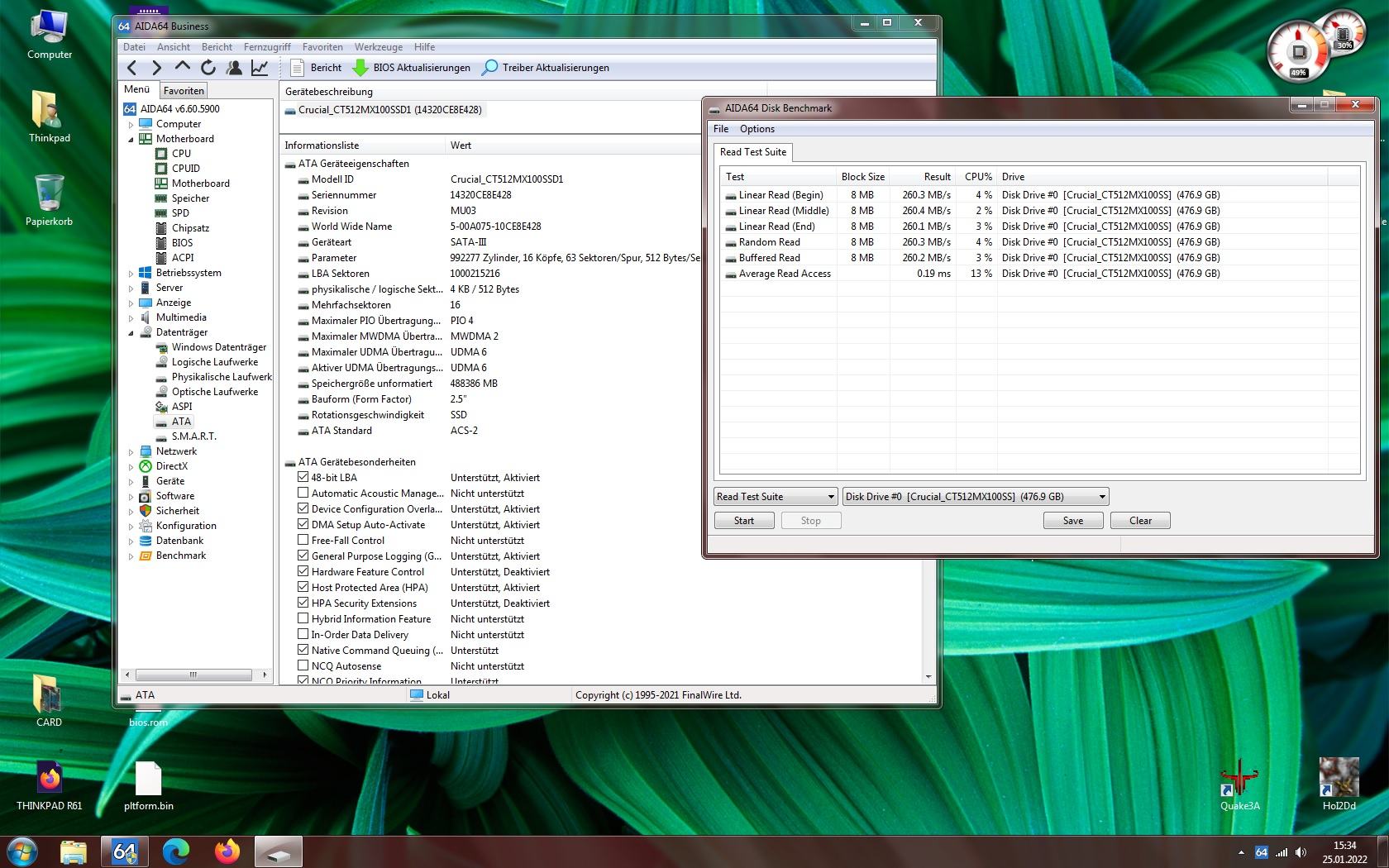
Task: Open the Papierkorb recycle bin icon
Action: click(x=50, y=200)
